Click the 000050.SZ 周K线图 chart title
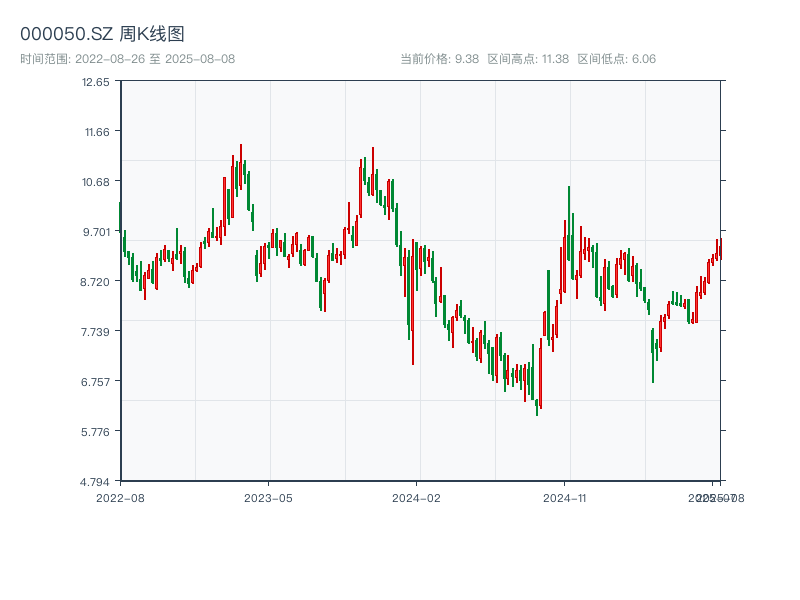 pos(102,34)
